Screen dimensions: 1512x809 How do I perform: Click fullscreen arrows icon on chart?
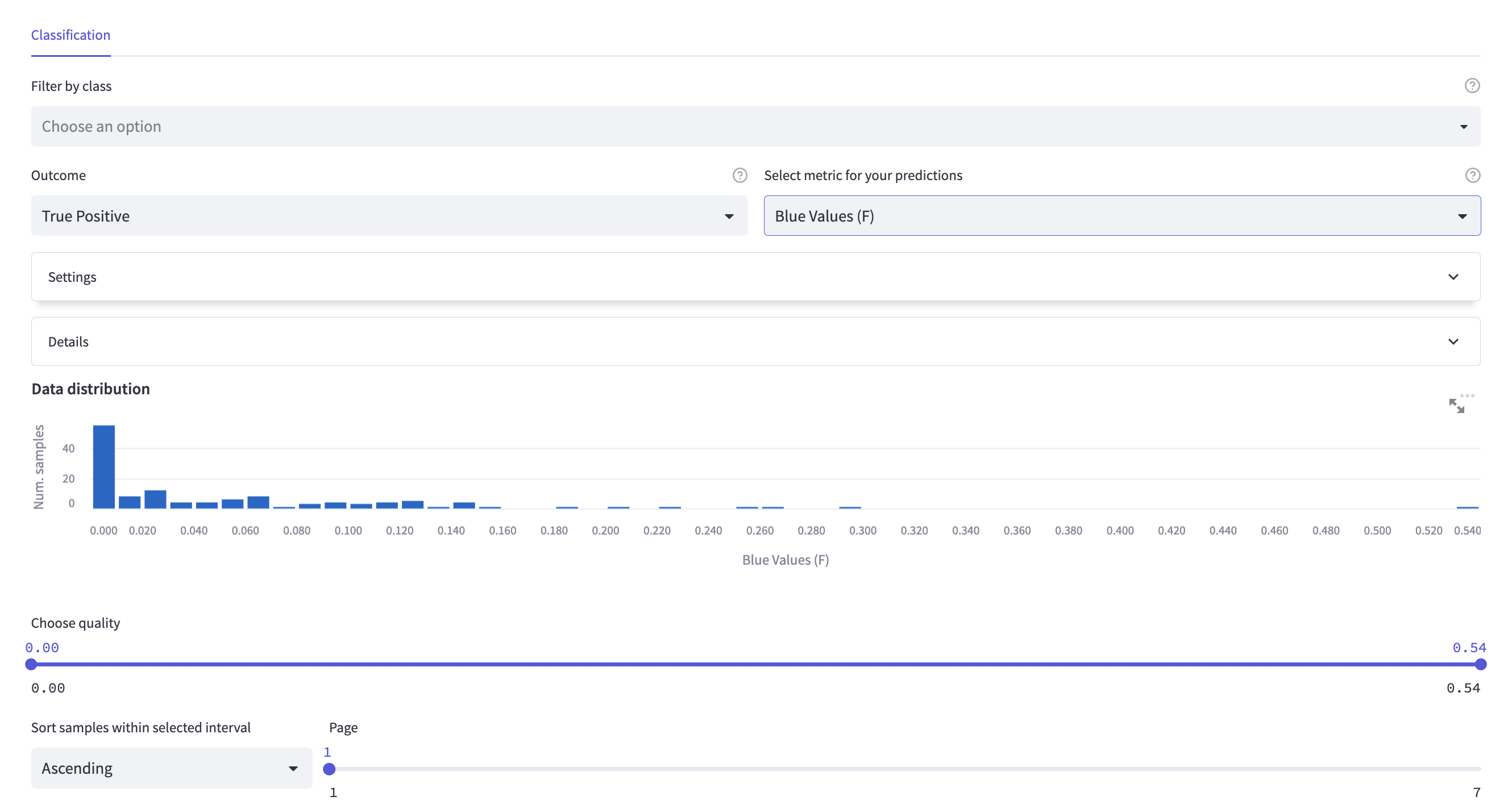[x=1456, y=406]
